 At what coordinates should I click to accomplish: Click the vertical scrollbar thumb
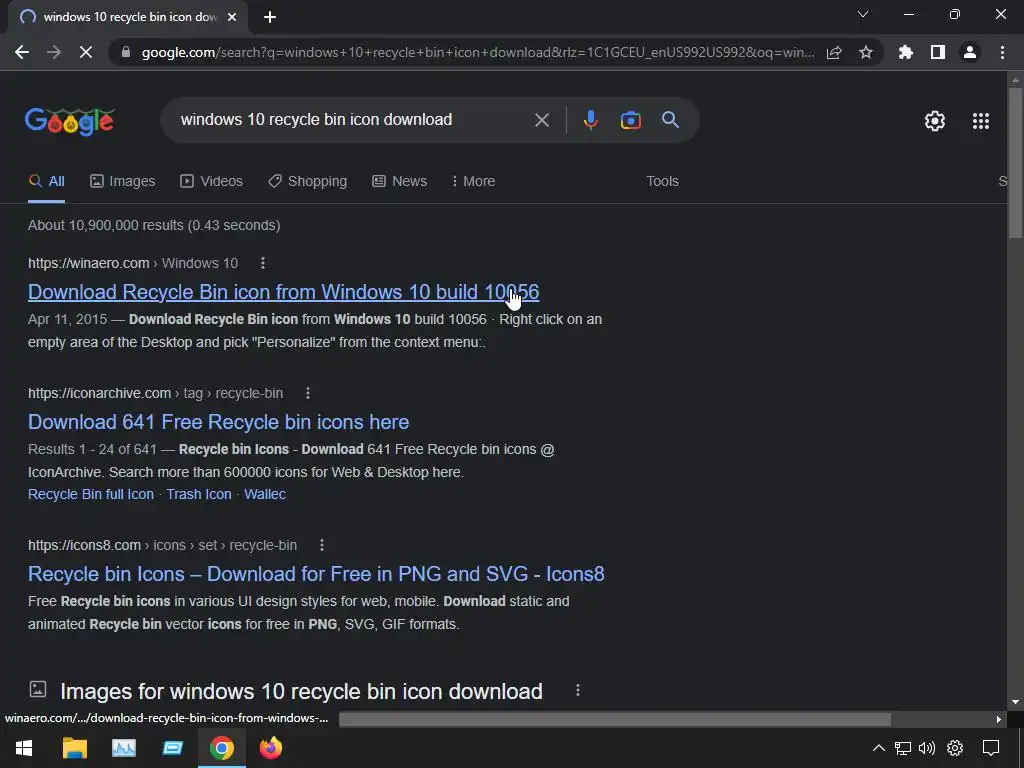tap(1015, 163)
